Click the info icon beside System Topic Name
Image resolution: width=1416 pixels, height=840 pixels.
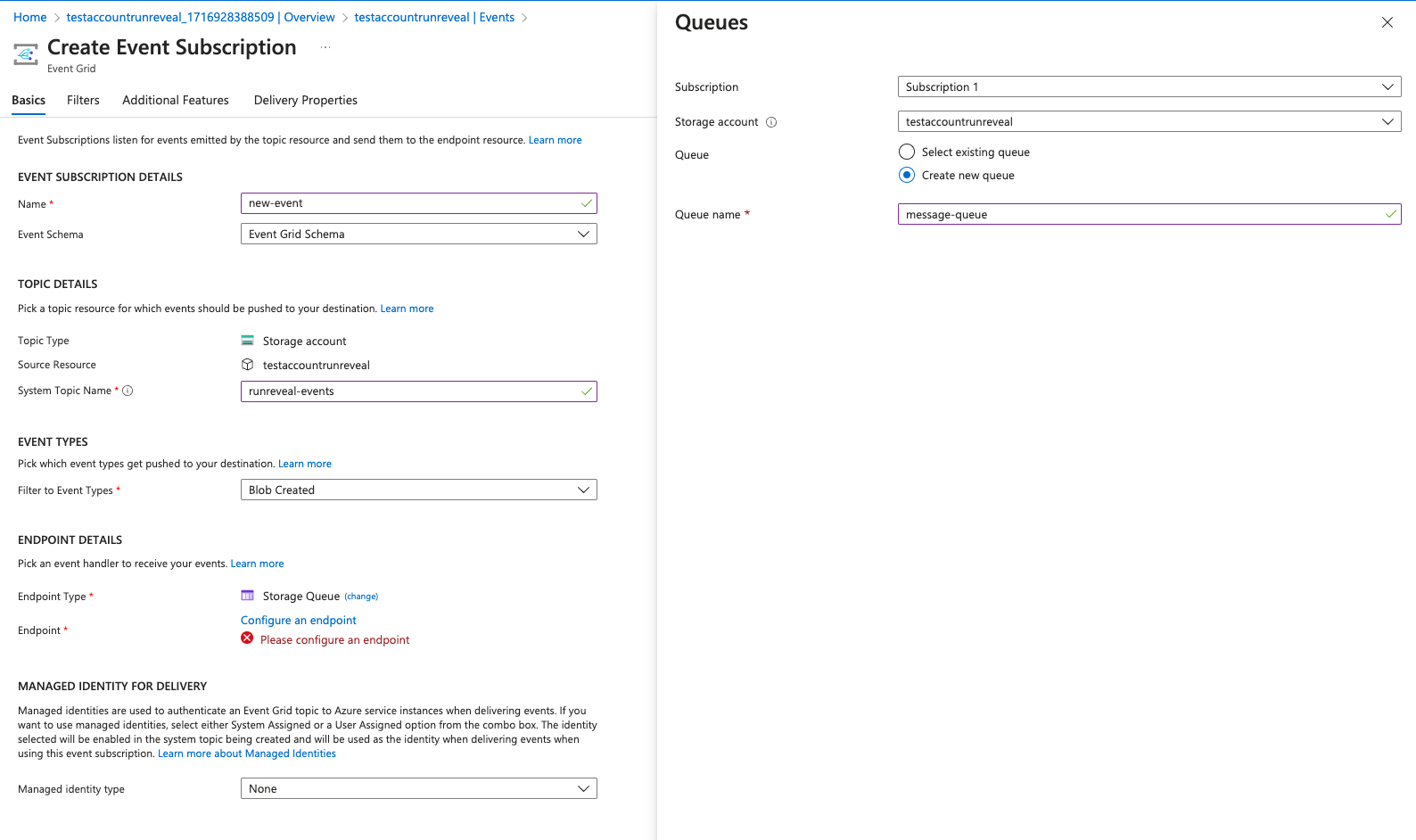[x=128, y=391]
